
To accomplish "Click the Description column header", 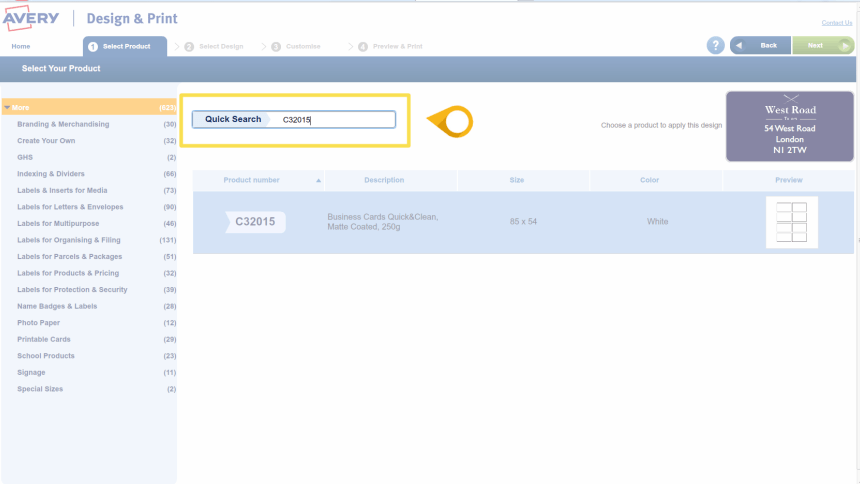I will (x=384, y=180).
